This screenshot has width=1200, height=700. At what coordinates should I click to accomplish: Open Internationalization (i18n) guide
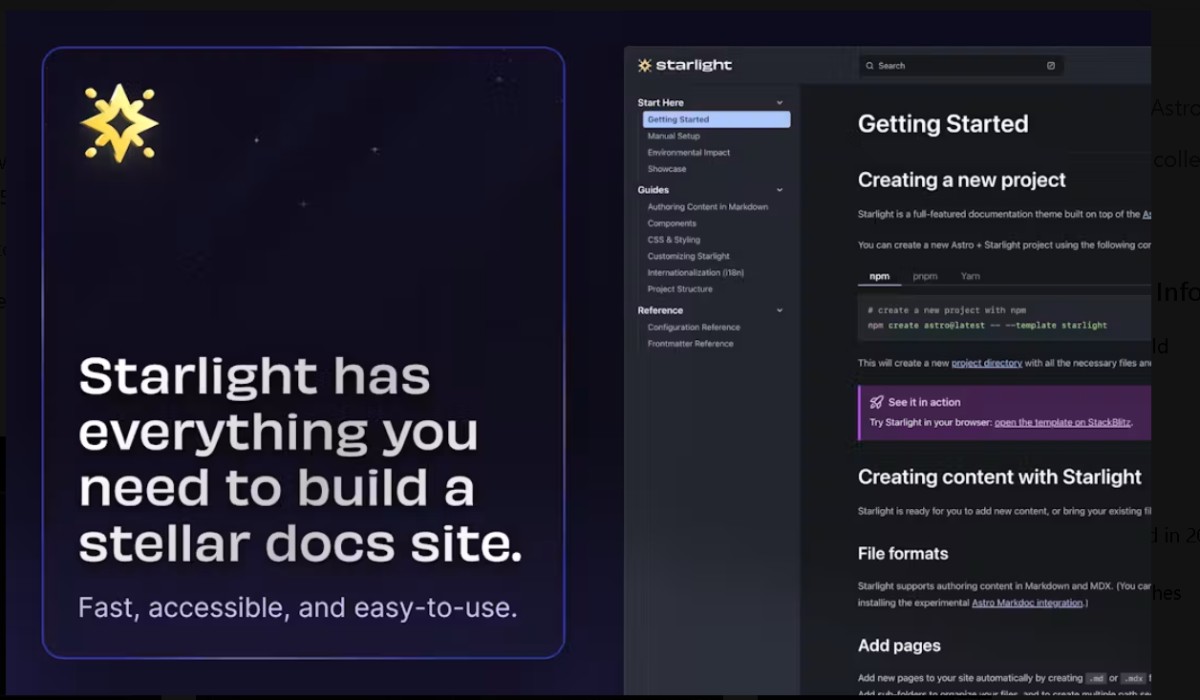[x=695, y=273]
